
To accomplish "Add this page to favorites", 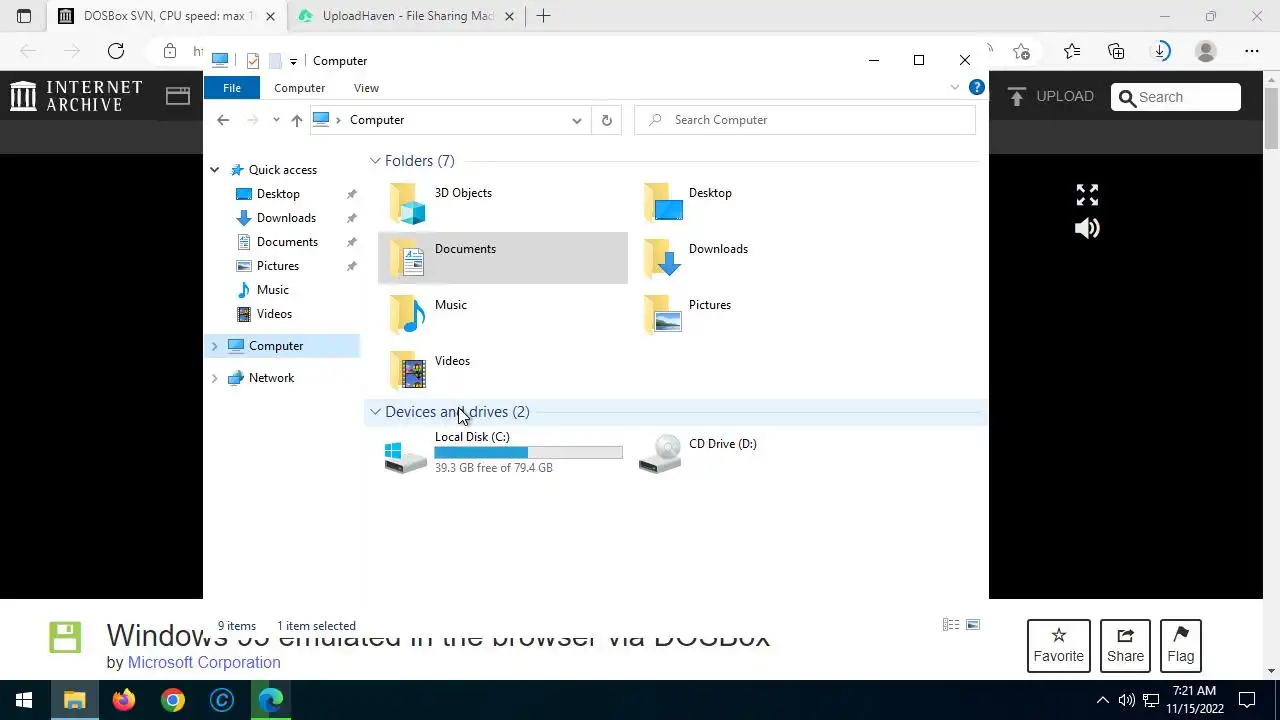I will (x=1021, y=51).
